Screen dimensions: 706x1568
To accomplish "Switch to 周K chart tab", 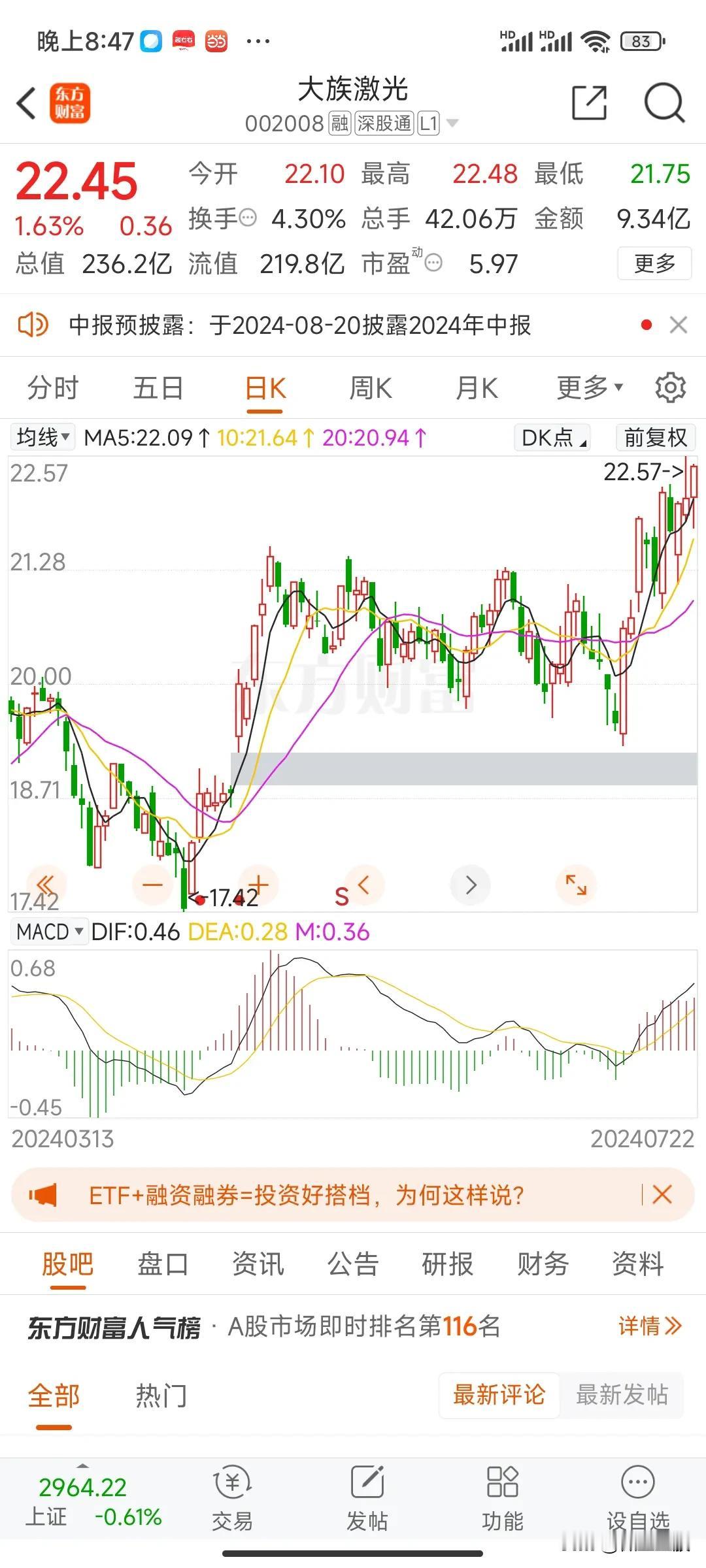I will click(371, 388).
